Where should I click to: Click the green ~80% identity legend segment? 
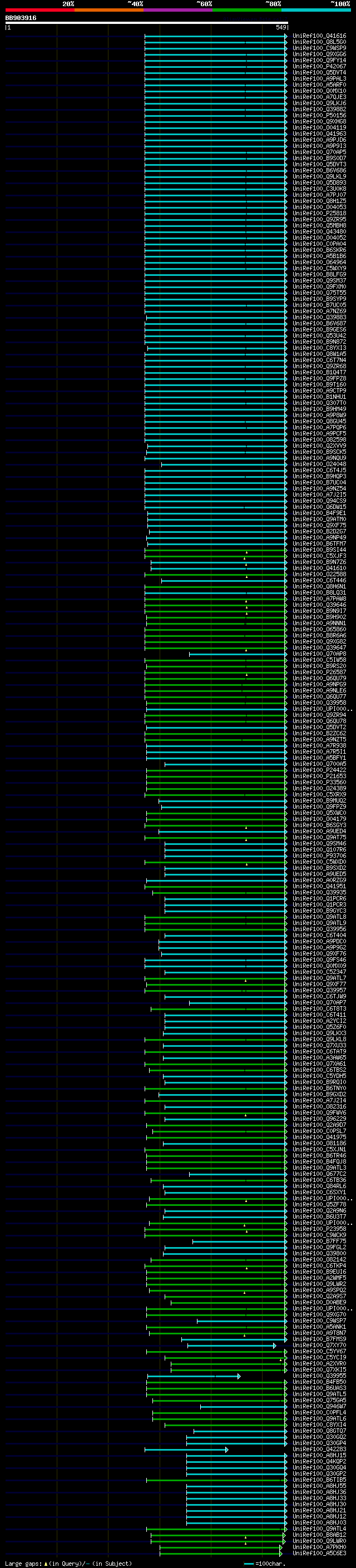point(247,10)
